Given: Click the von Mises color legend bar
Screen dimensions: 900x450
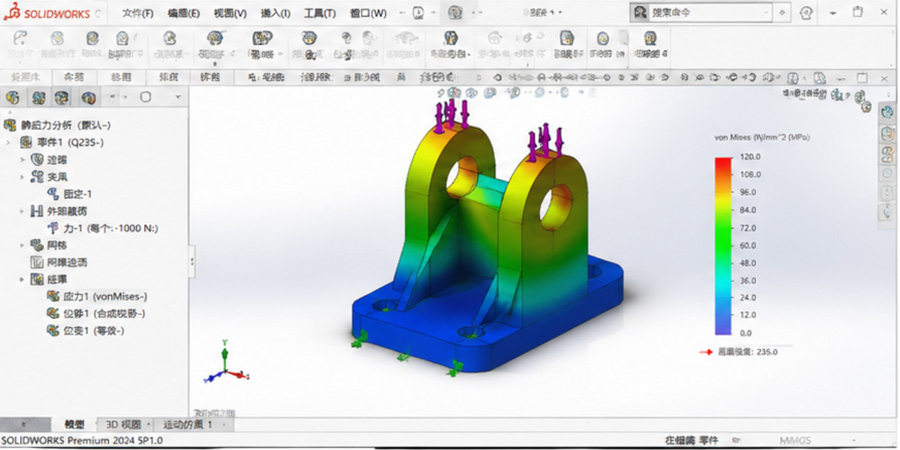Looking at the screenshot, I should pyautogui.click(x=723, y=246).
